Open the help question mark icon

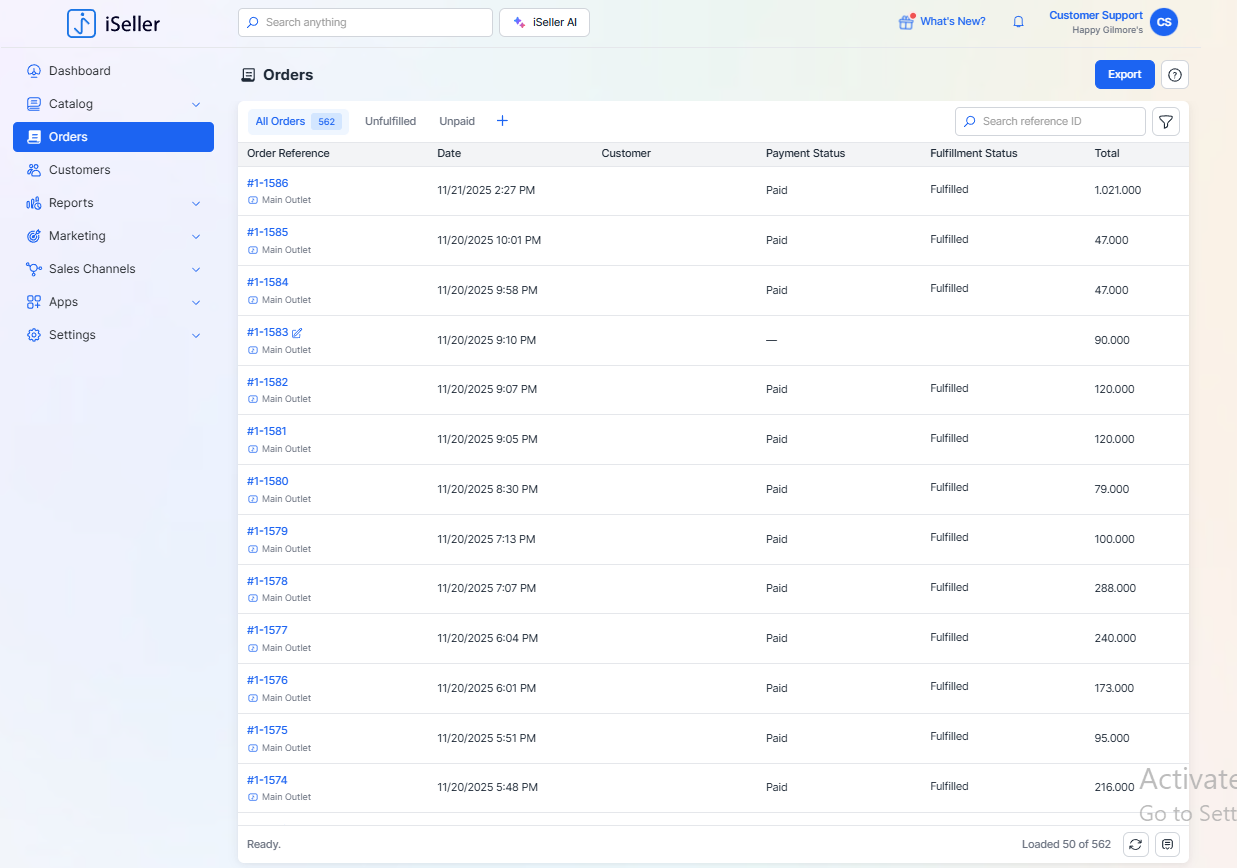click(x=1174, y=75)
